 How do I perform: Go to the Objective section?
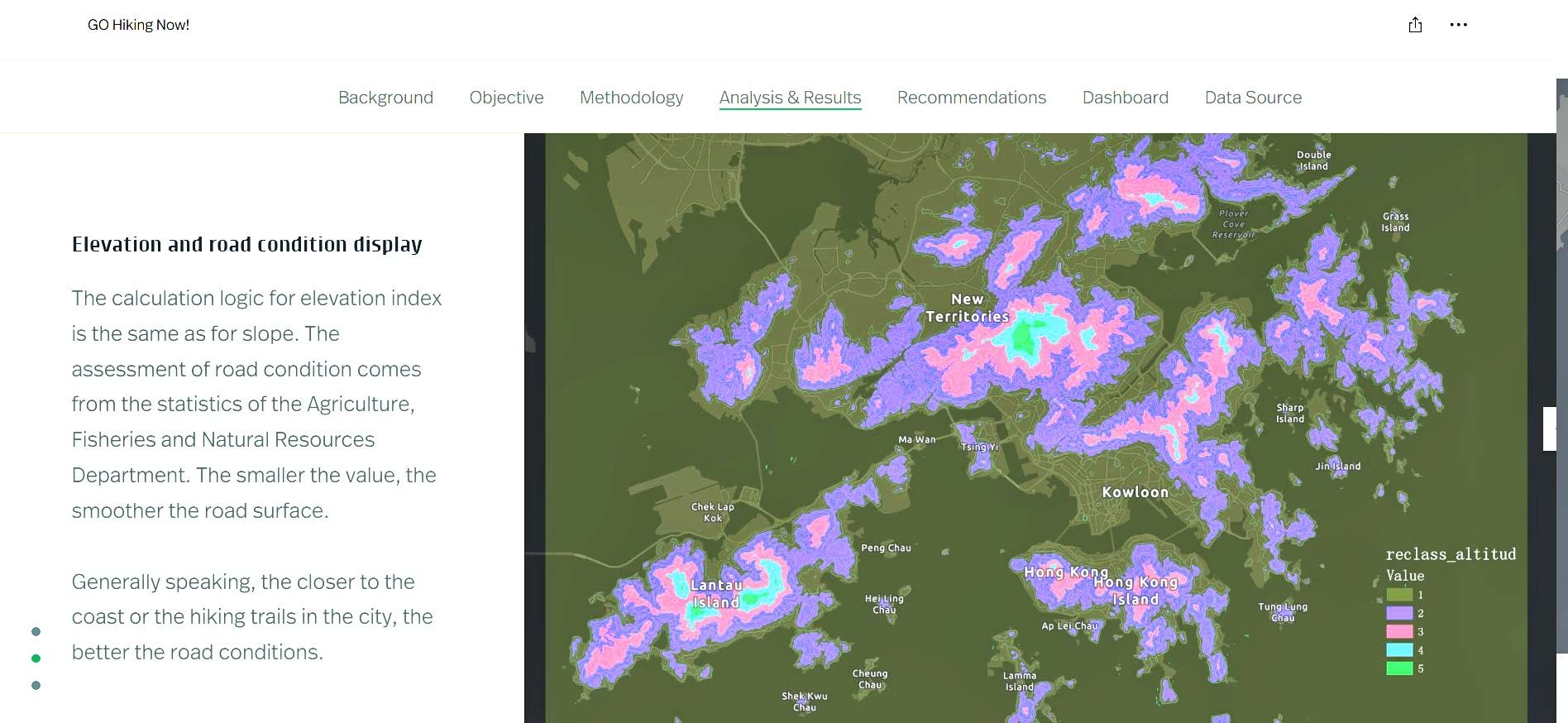point(506,98)
